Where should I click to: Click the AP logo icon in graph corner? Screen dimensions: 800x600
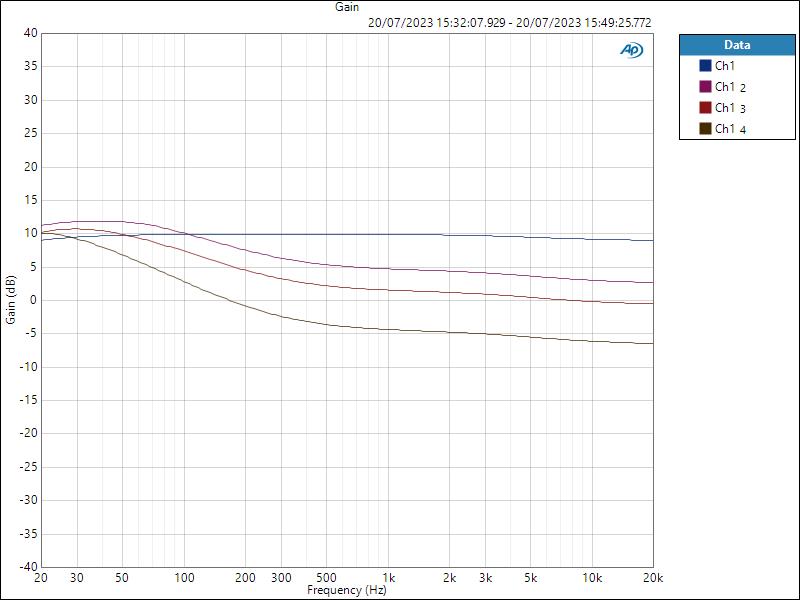tap(632, 50)
